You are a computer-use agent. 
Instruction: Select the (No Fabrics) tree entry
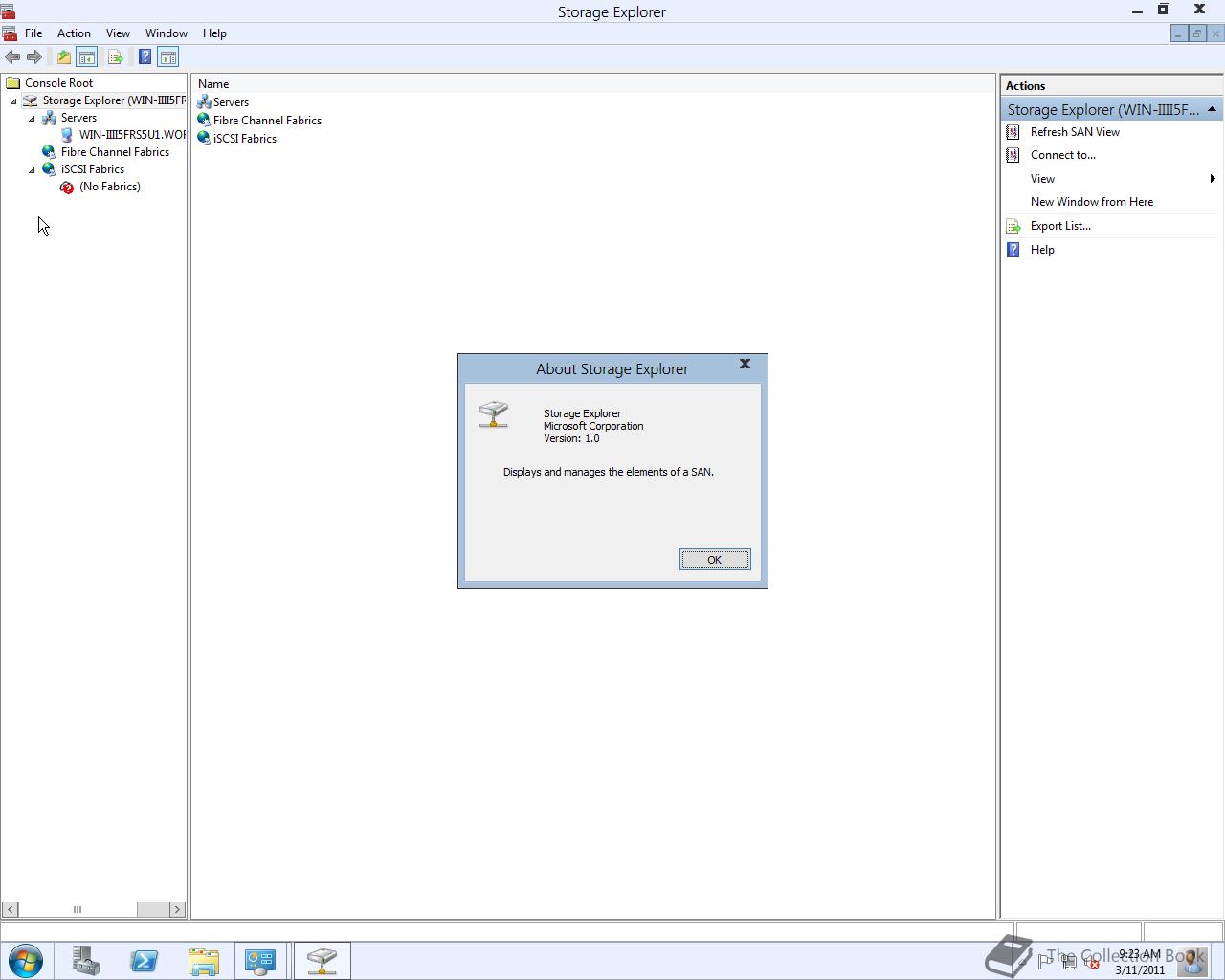(x=110, y=187)
